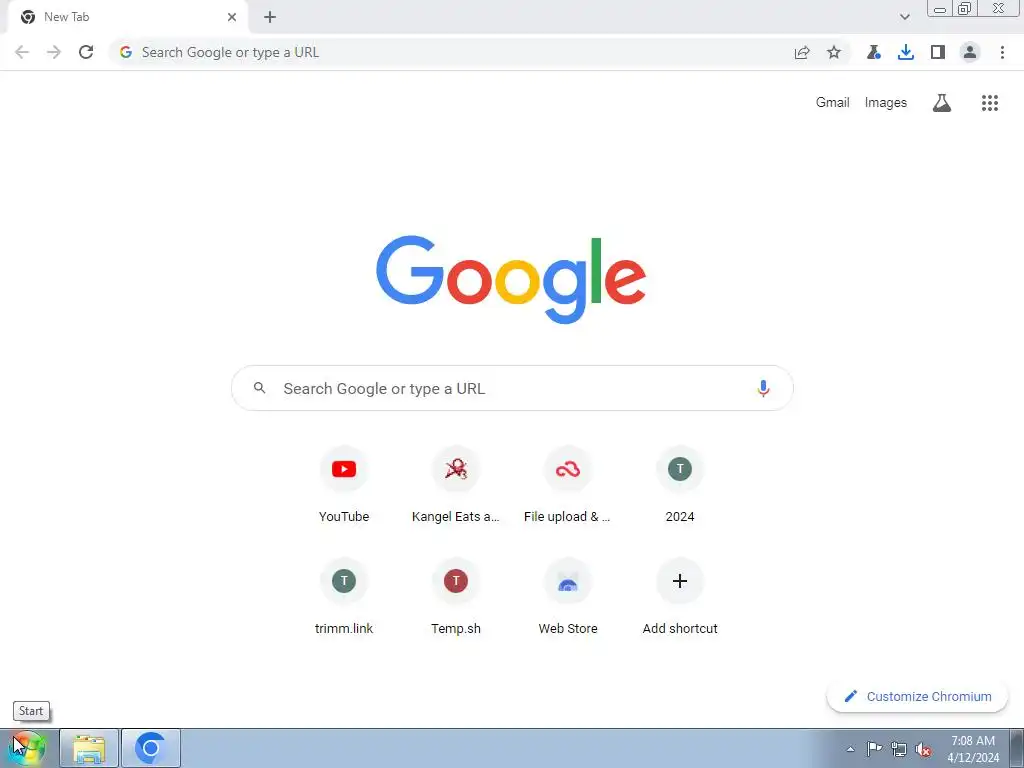Reload the current page
The width and height of the screenshot is (1024, 768).
tap(86, 52)
